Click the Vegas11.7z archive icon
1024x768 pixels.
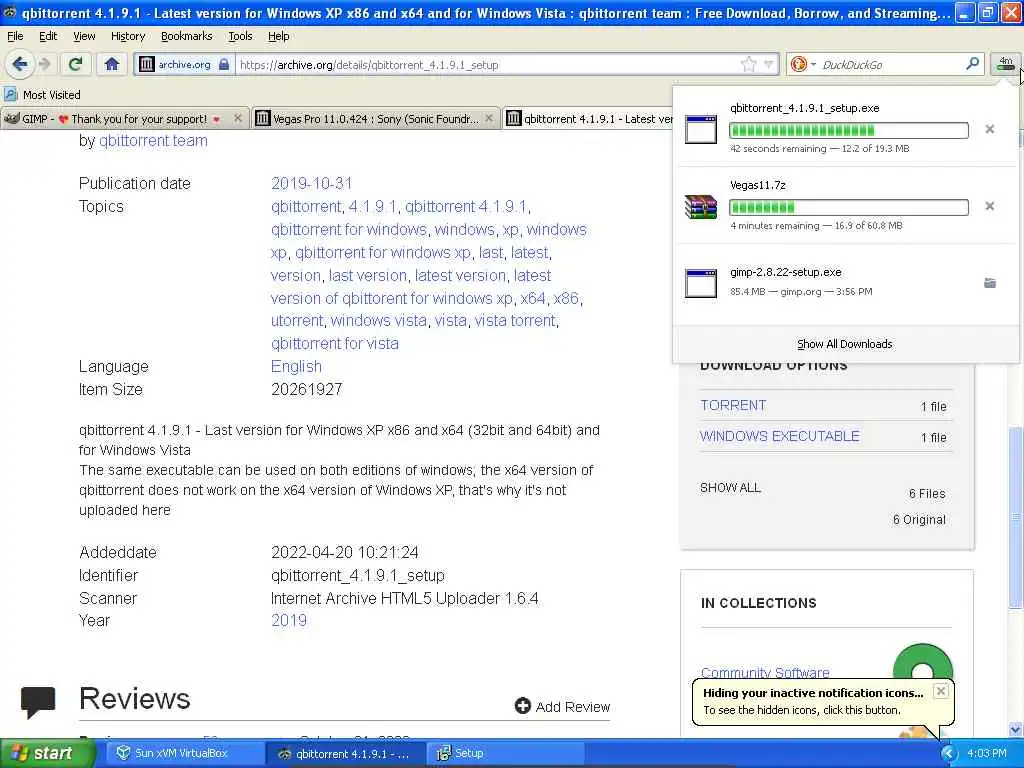[x=701, y=206]
